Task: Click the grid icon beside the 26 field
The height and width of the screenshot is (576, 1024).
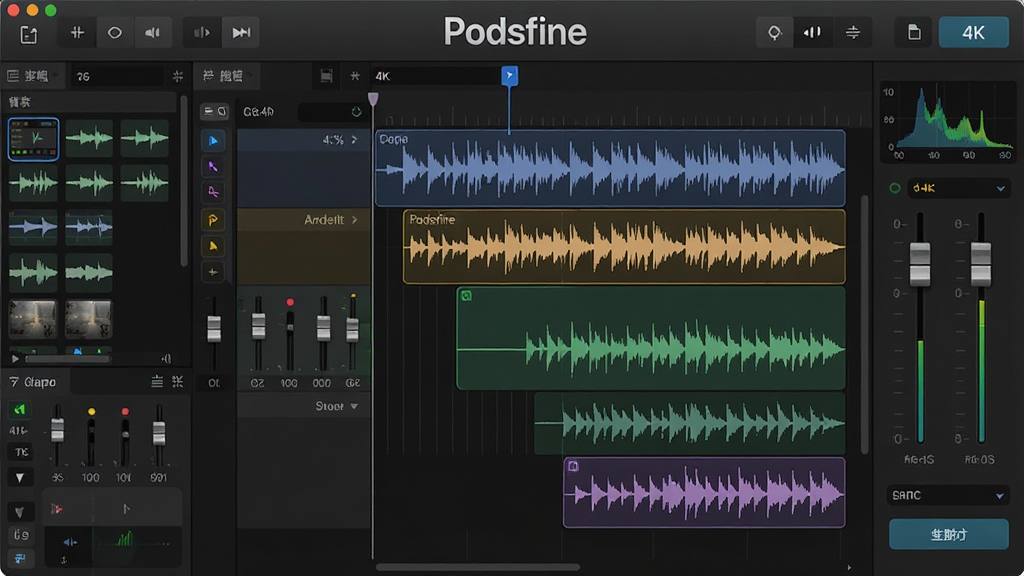Action: (x=178, y=76)
